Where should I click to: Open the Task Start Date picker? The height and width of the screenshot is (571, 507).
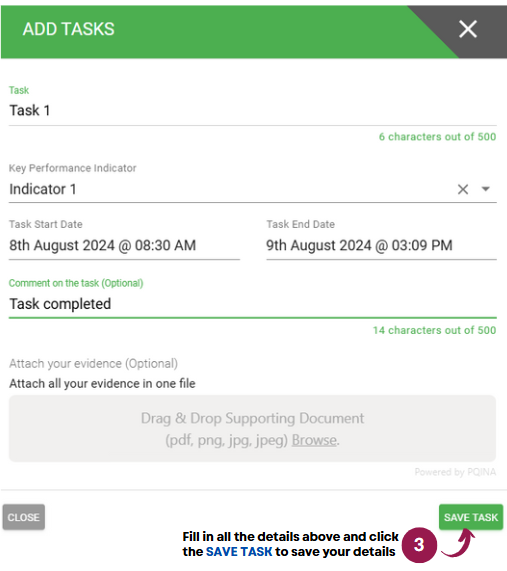124,245
